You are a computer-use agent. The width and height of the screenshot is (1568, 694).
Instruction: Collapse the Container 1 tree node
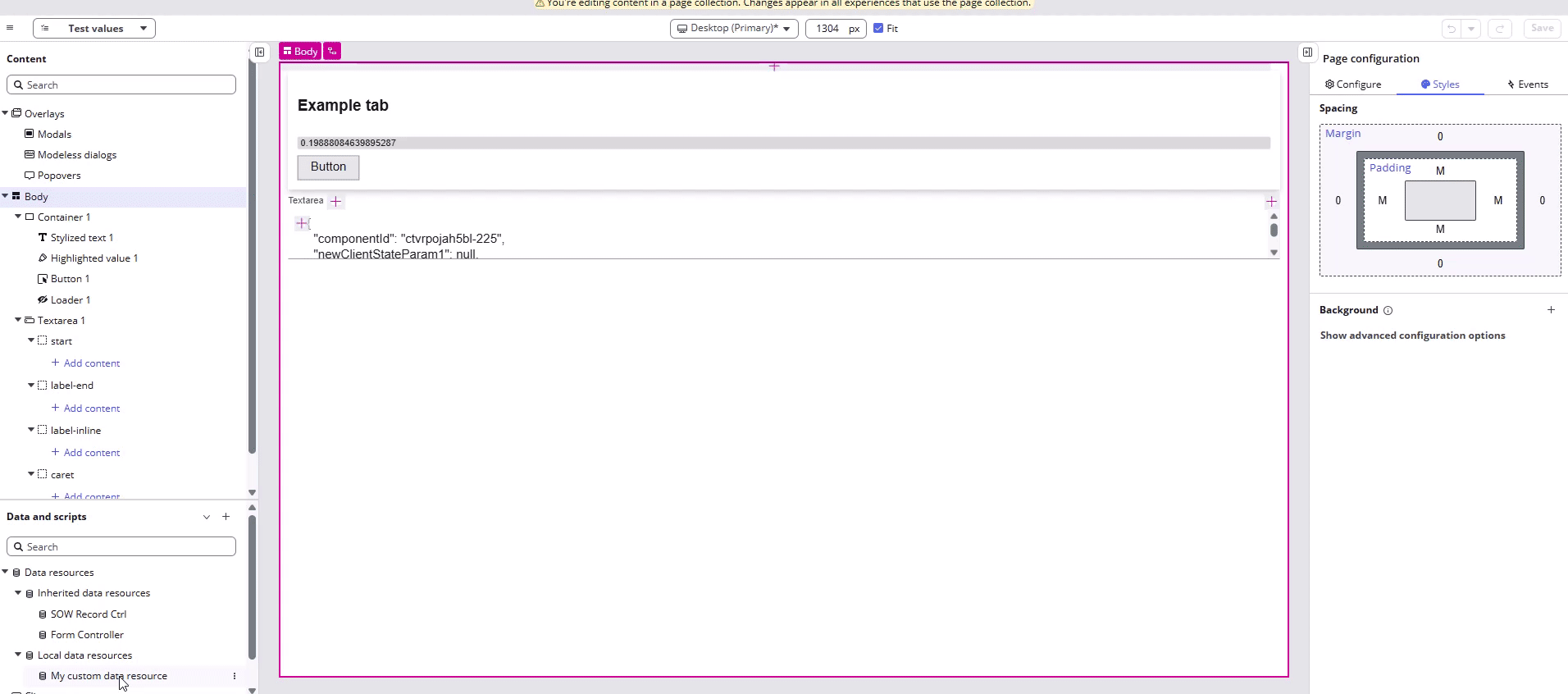click(18, 217)
